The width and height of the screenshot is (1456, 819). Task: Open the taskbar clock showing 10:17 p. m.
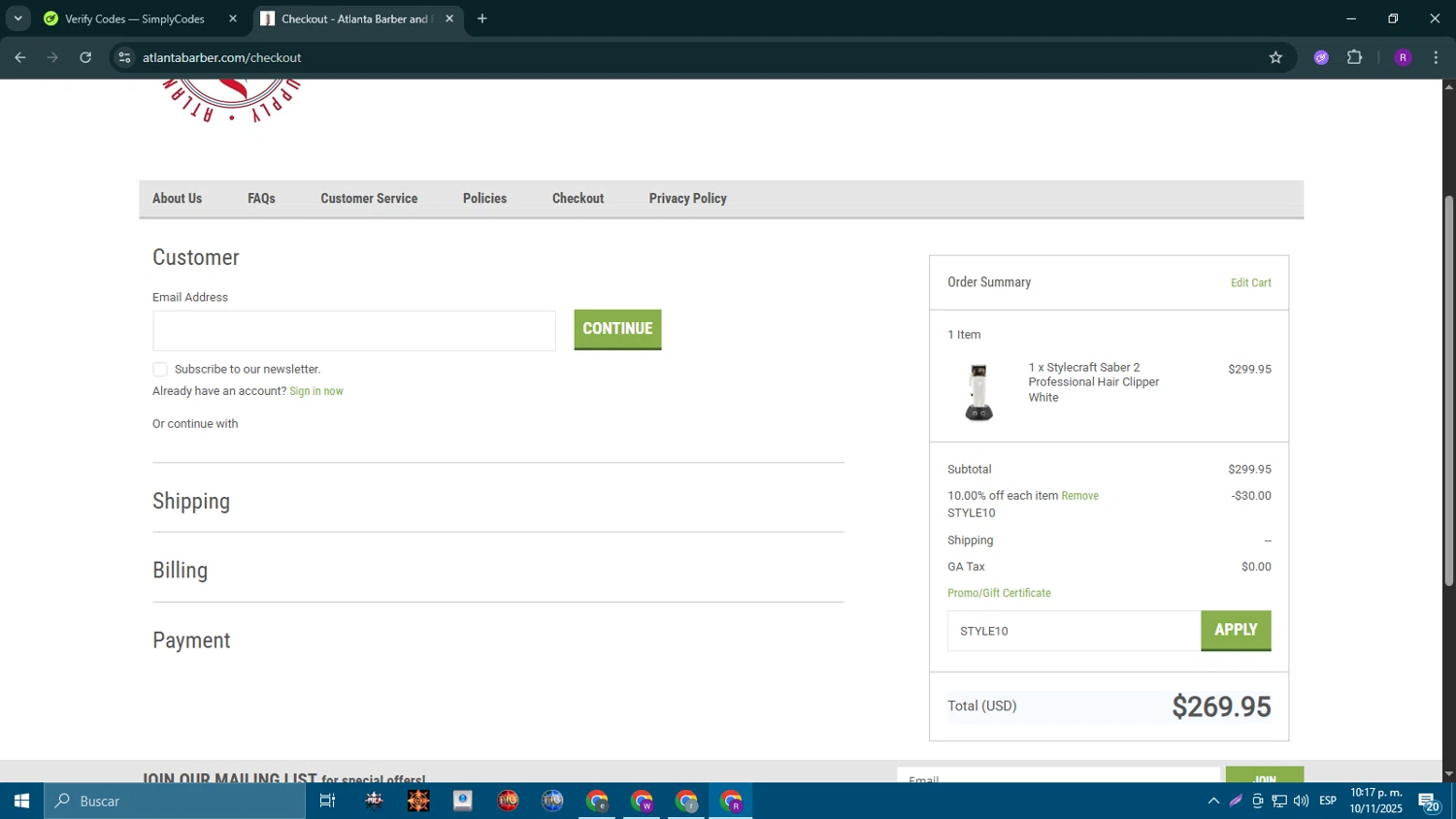click(1375, 801)
